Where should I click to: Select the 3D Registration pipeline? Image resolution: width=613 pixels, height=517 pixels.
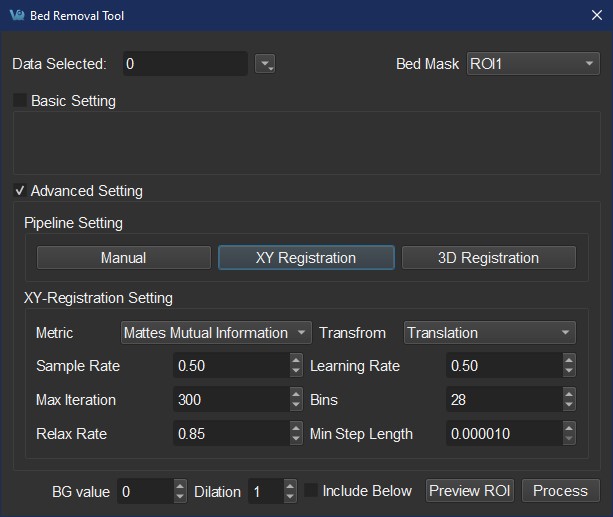(488, 258)
